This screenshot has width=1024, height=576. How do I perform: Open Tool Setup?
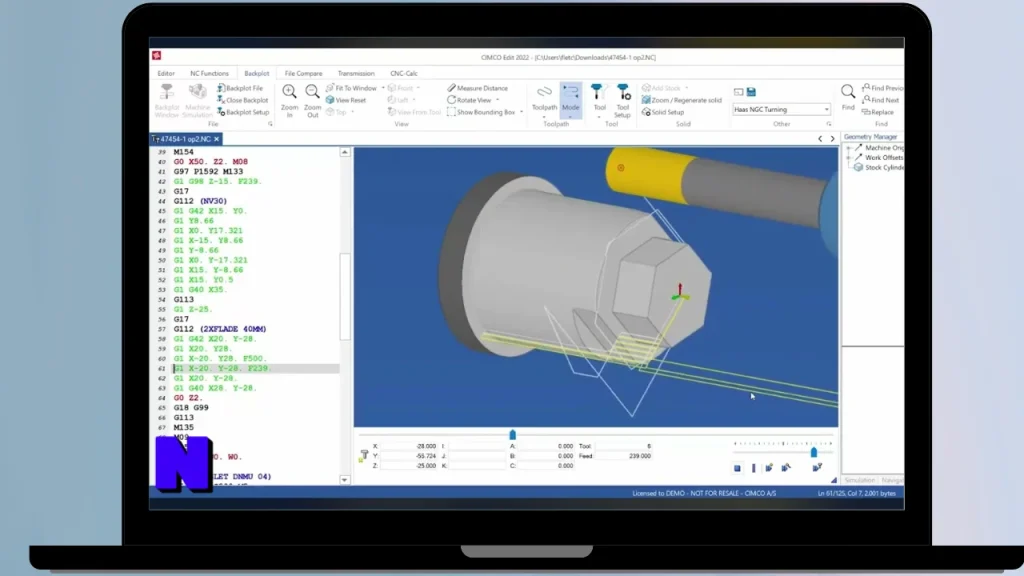pos(622,101)
